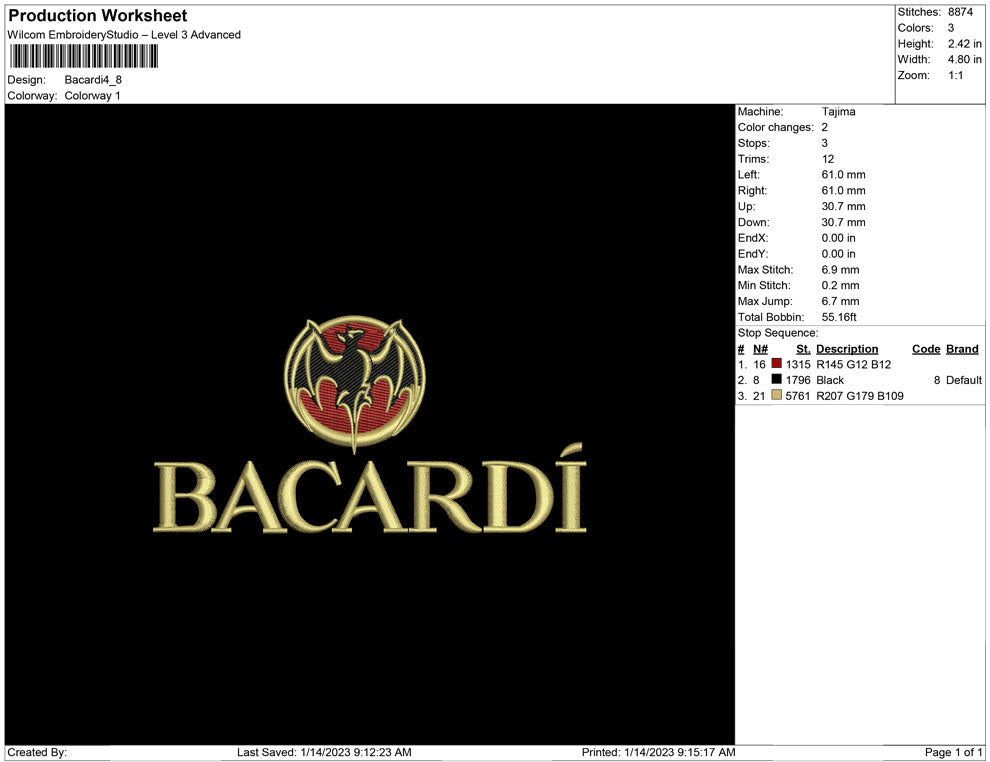This screenshot has height=762, width=990.
Task: Click the 'Created By:' footer label
Action: 37,752
